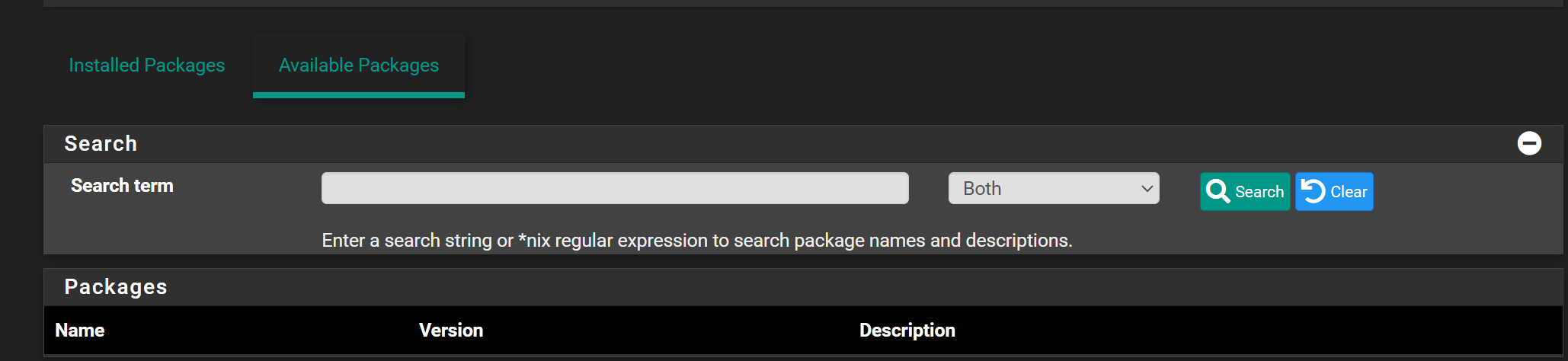Select the Available Packages tab
The width and height of the screenshot is (1568, 361).
point(359,65)
